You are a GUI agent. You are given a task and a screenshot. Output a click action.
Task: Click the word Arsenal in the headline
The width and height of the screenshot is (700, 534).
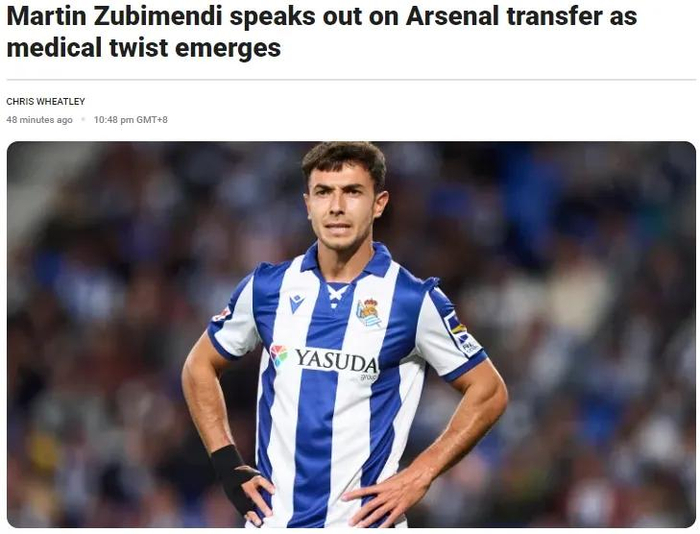[x=452, y=16]
